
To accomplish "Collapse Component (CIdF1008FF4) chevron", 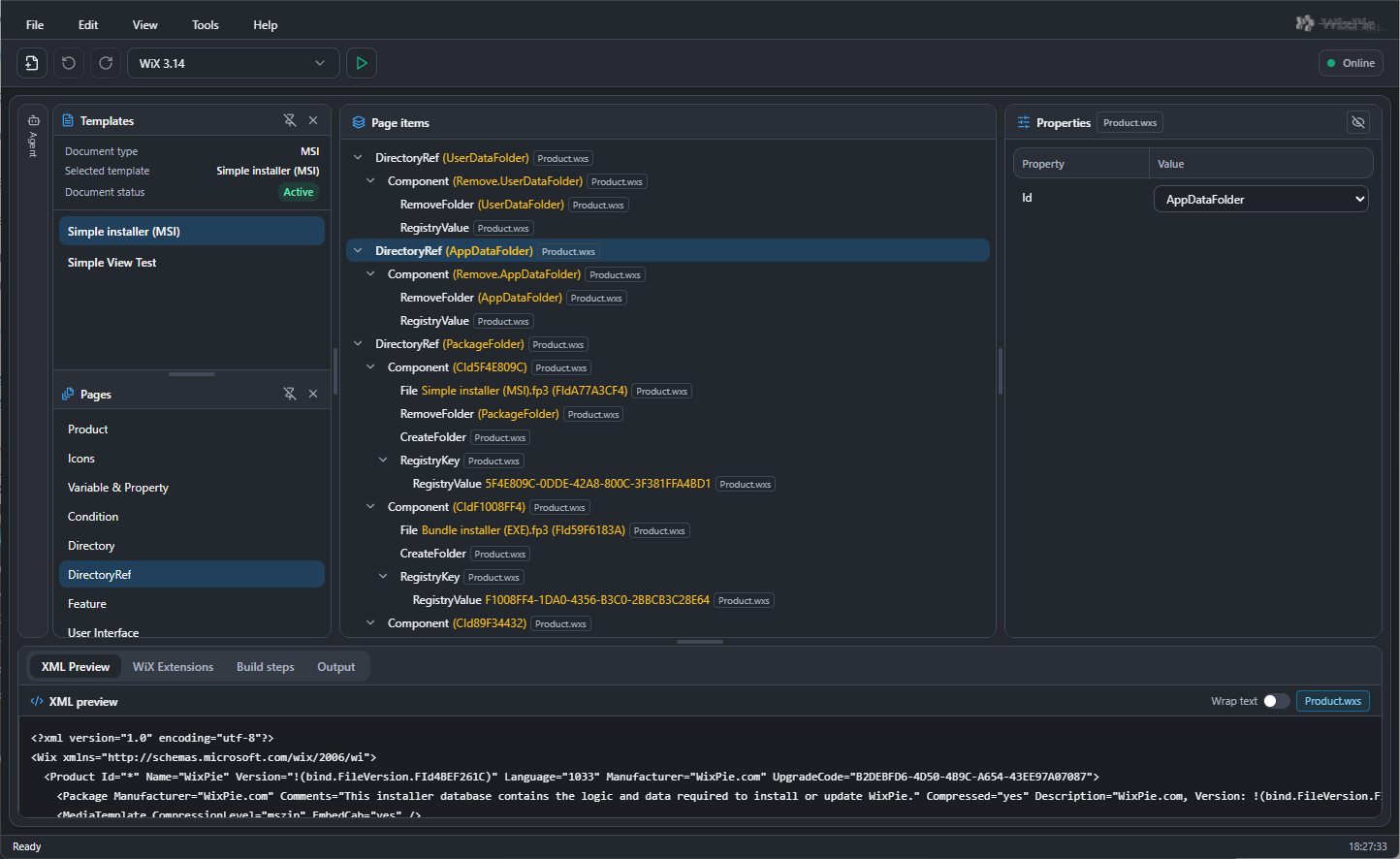I will tap(370, 506).
